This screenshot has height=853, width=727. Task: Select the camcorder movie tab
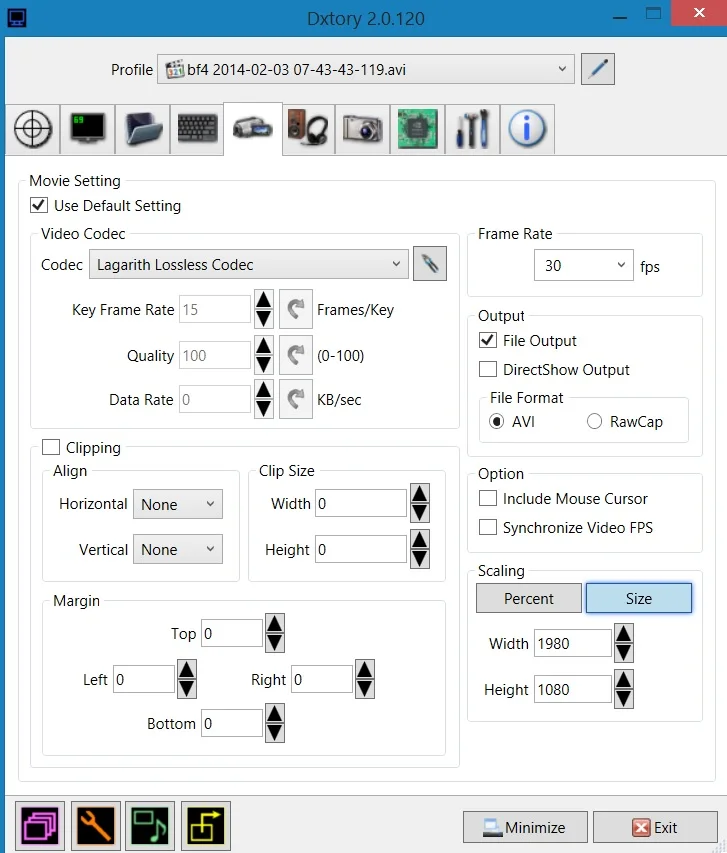pyautogui.click(x=252, y=129)
